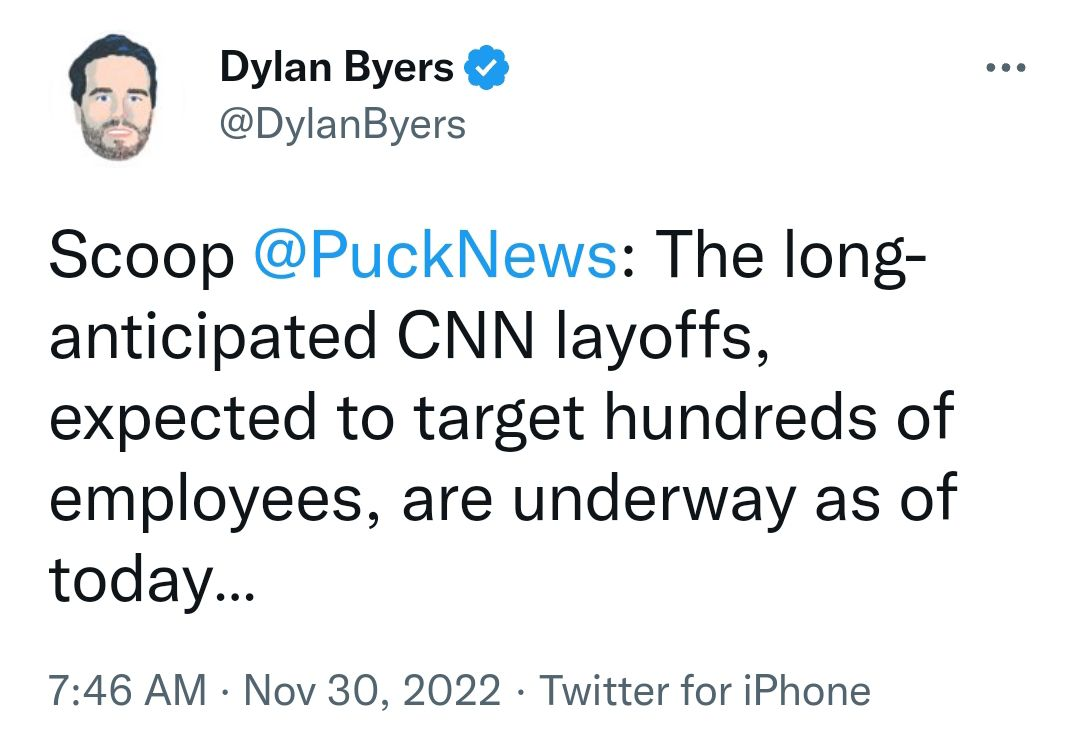Click the display name Dylan Byers
1080x743 pixels.
click(336, 68)
